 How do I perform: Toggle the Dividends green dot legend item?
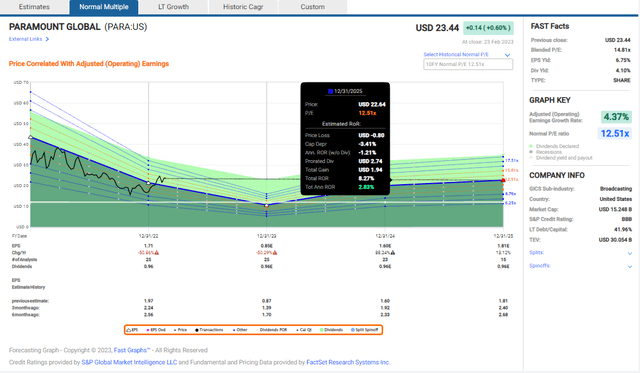click(x=331, y=330)
